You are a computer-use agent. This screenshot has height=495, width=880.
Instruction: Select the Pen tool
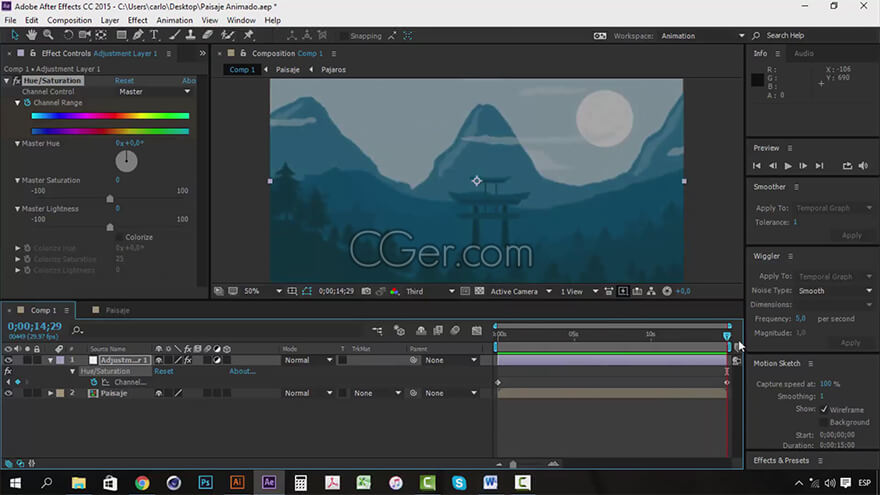coord(138,35)
